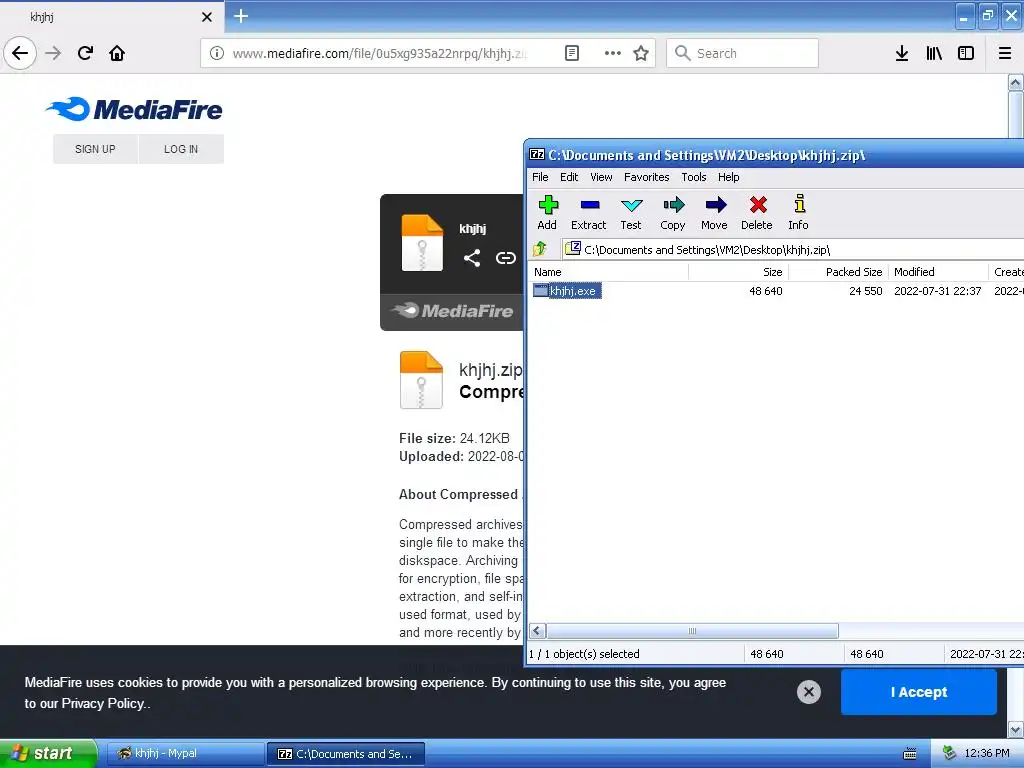
Task: Open the browser Downloads panel
Action: pyautogui.click(x=902, y=53)
